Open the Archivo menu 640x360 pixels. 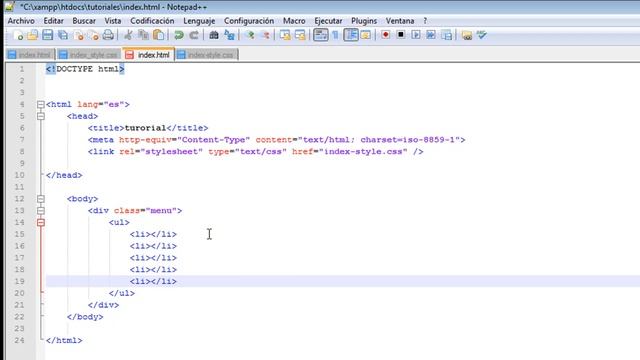pos(21,21)
